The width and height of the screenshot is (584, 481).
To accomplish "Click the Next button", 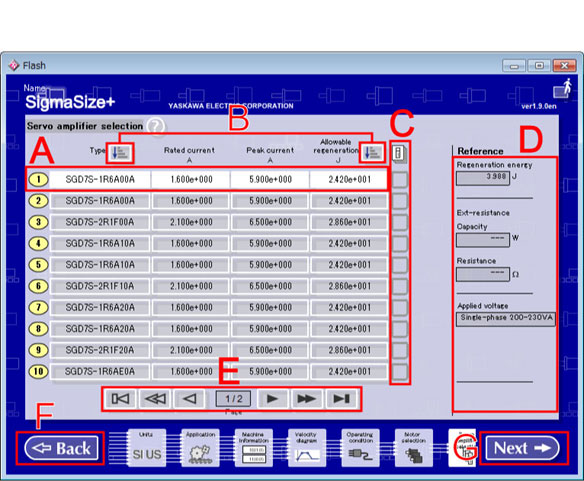I will [523, 448].
